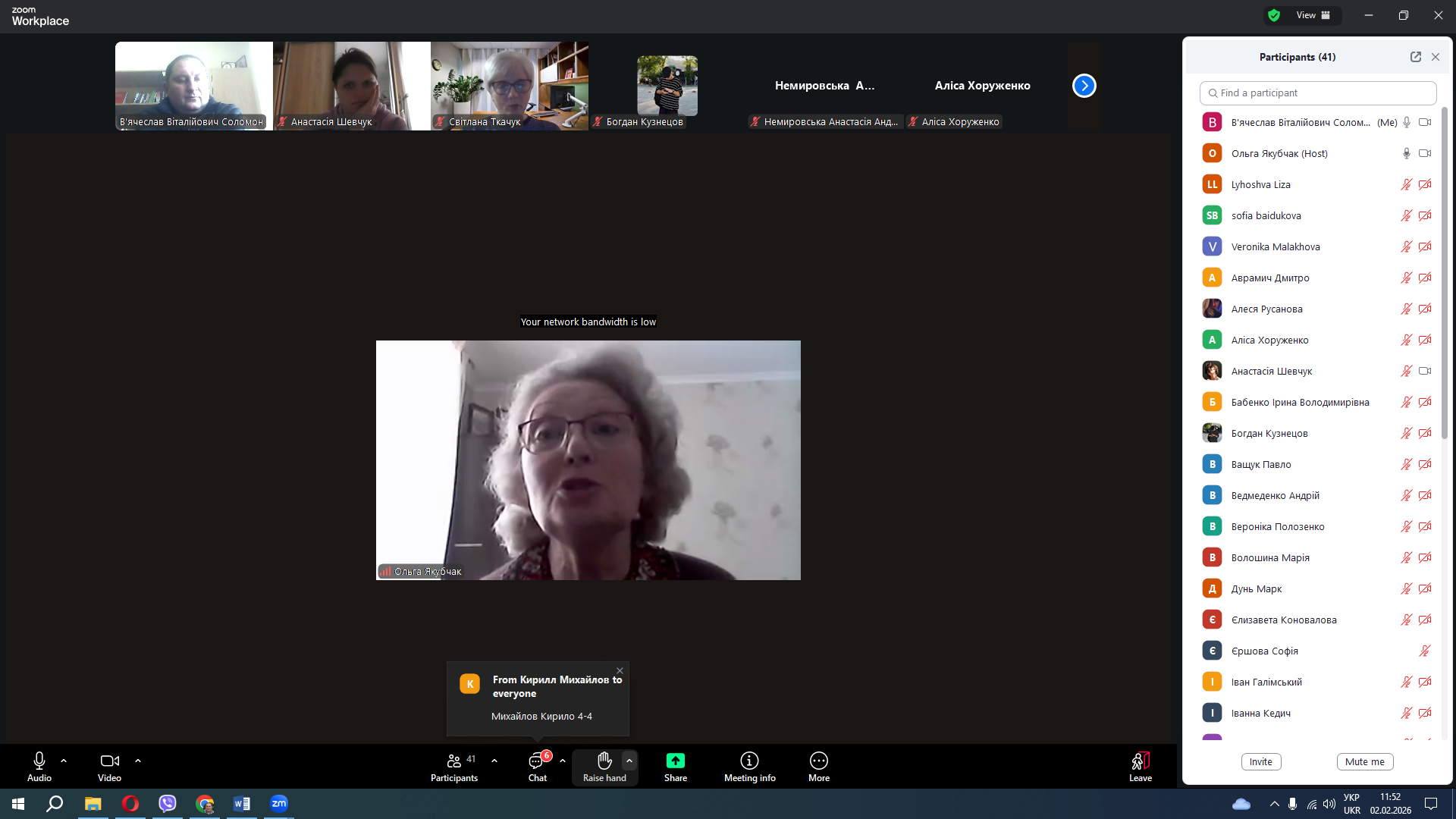This screenshot has width=1456, height=819.
Task: Toggle Participants panel from toolbar
Action: 453,761
